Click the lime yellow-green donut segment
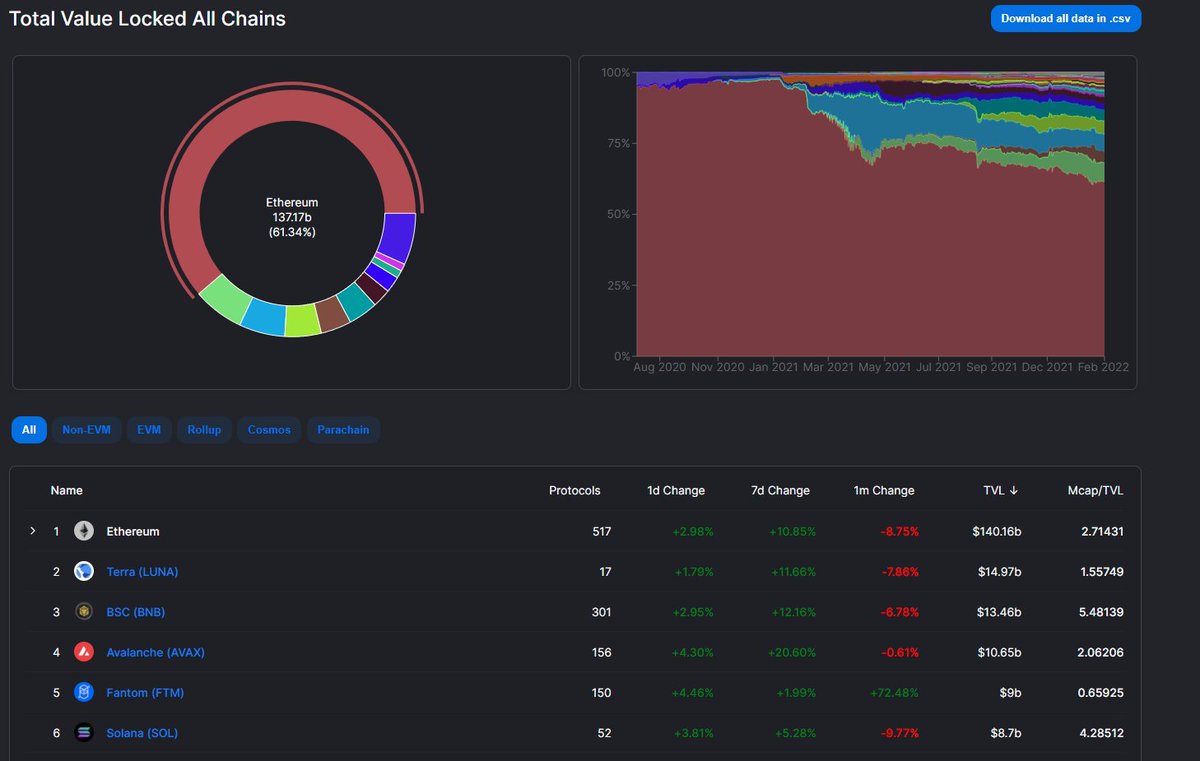Viewport: 1200px width, 761px height. pyautogui.click(x=302, y=320)
